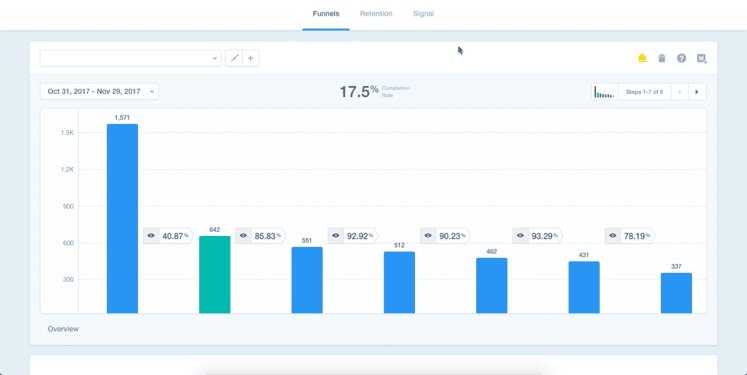The width and height of the screenshot is (747, 375).
Task: Click the 90.23% conversion value
Action: [x=452, y=235]
